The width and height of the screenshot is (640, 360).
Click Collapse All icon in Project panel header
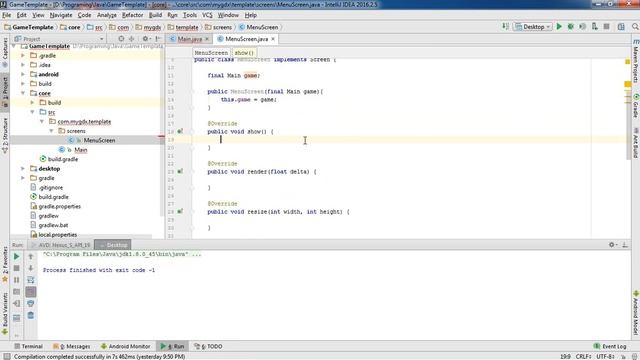point(131,39)
